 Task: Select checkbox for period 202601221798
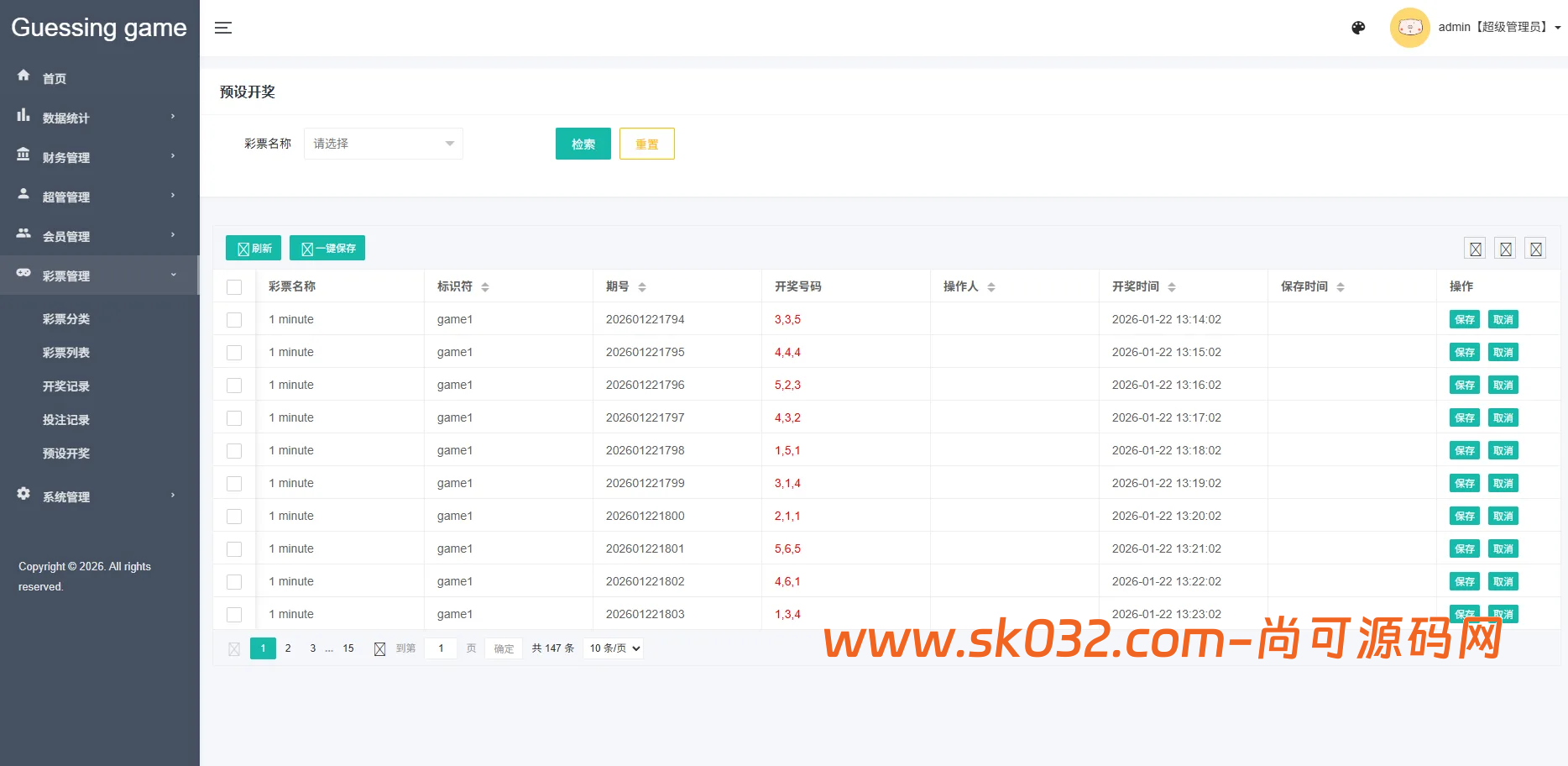pyautogui.click(x=234, y=451)
